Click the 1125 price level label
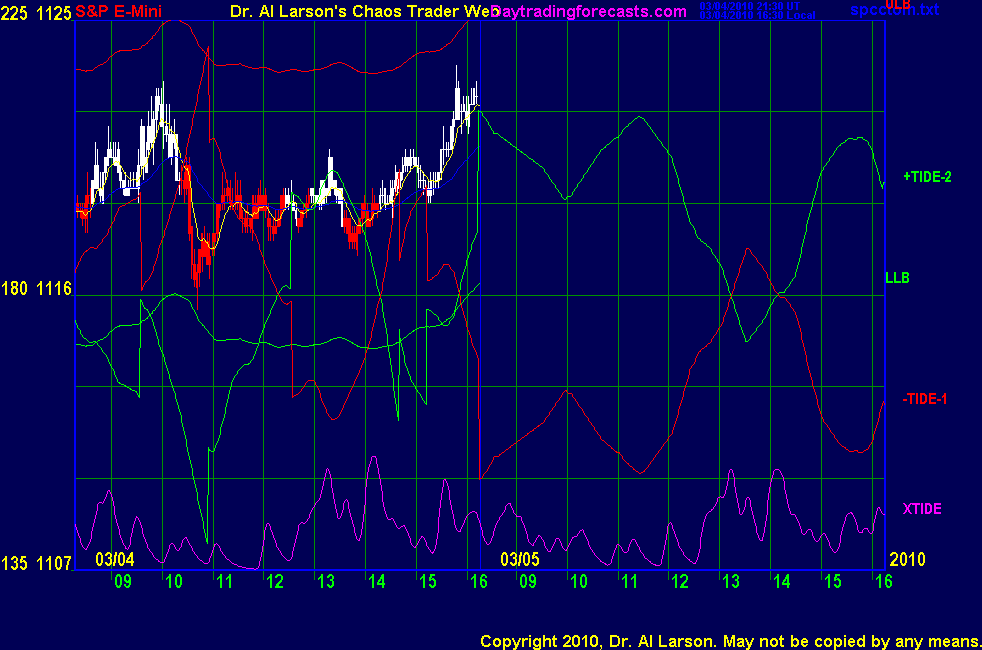 tap(53, 13)
